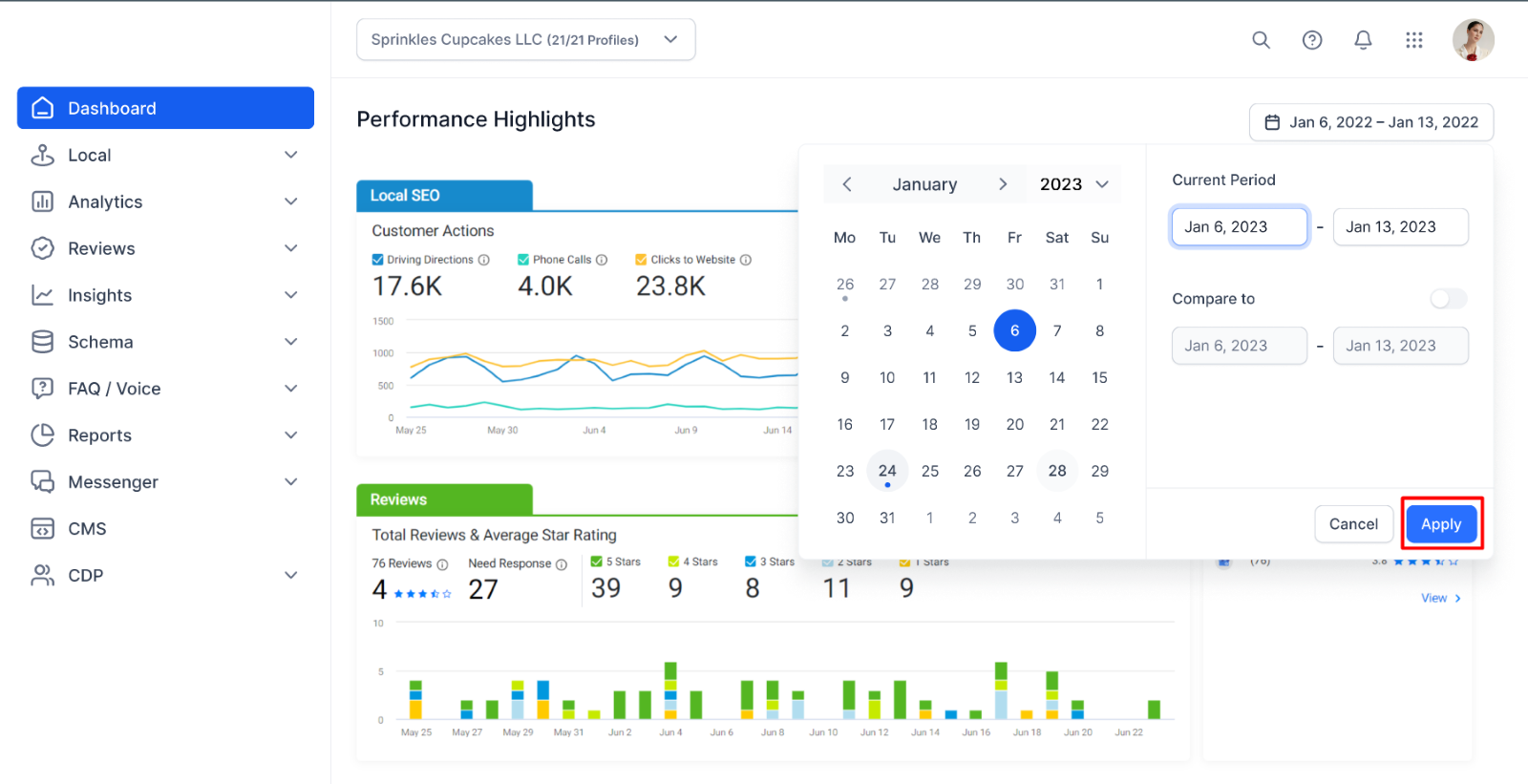Viewport: 1528px width, 784px height.
Task: Select January 24 in calendar
Action: tap(887, 471)
